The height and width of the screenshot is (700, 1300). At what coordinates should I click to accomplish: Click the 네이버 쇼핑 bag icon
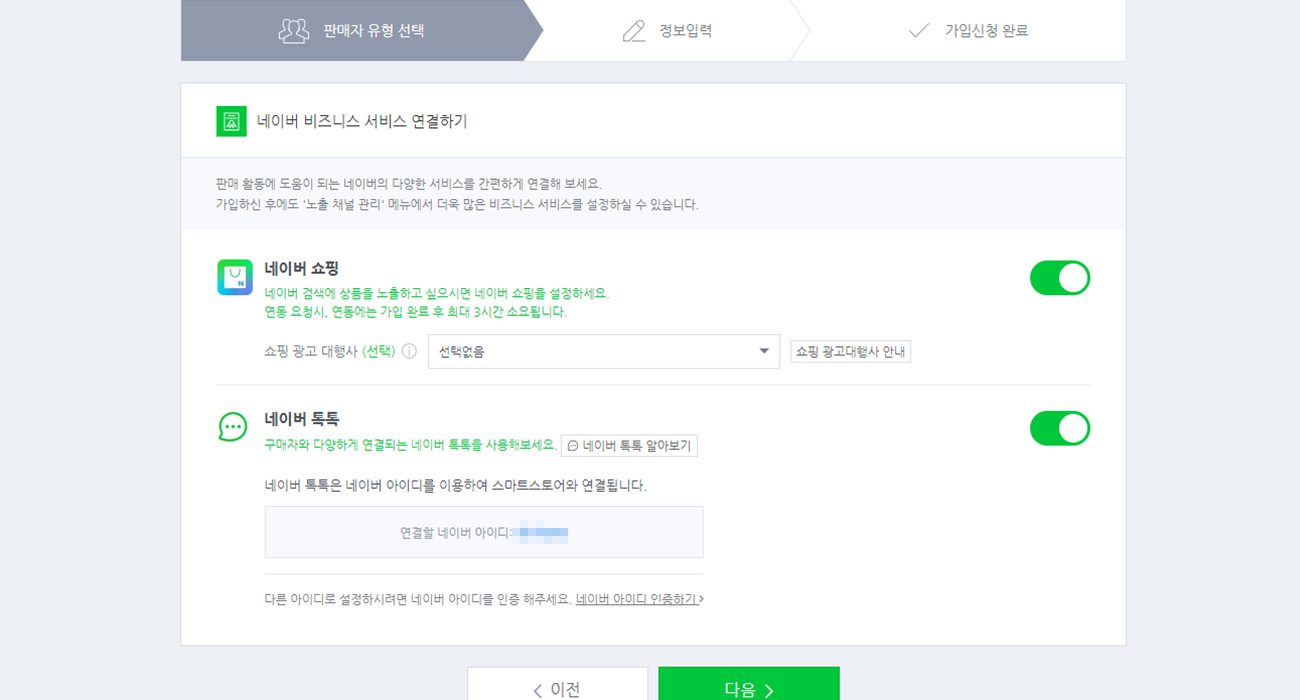235,277
